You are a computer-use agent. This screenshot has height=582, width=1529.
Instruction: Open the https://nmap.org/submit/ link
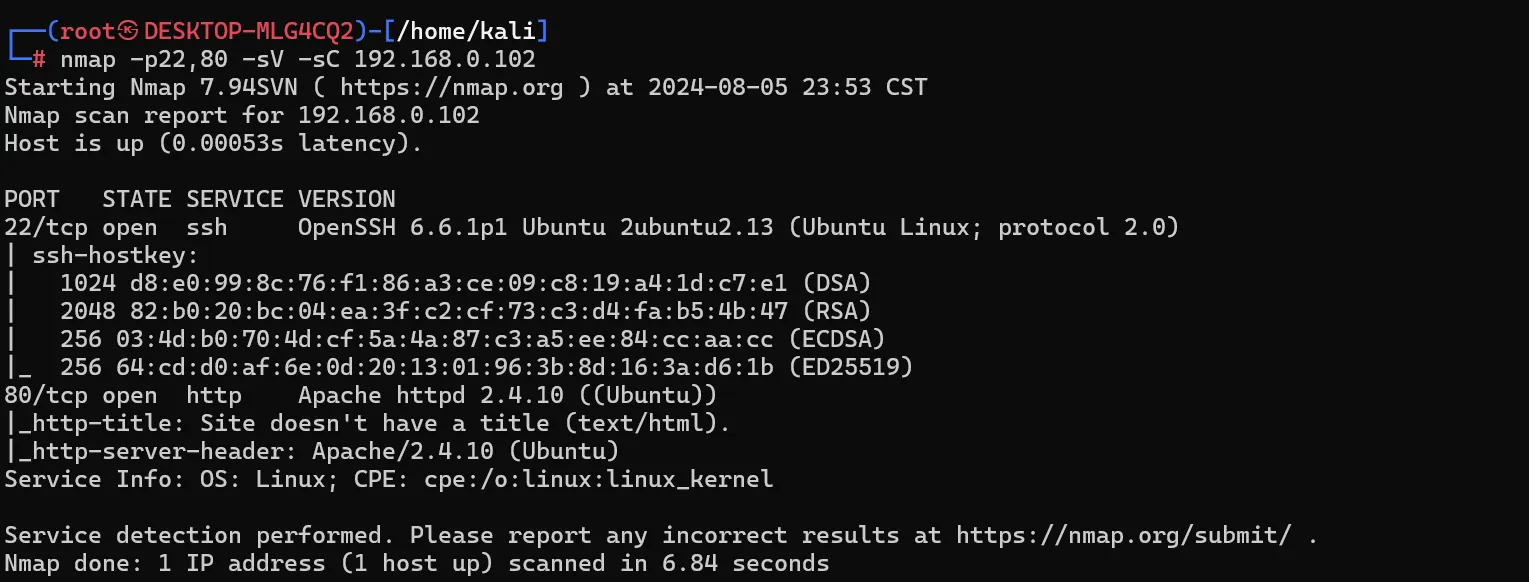point(1123,535)
